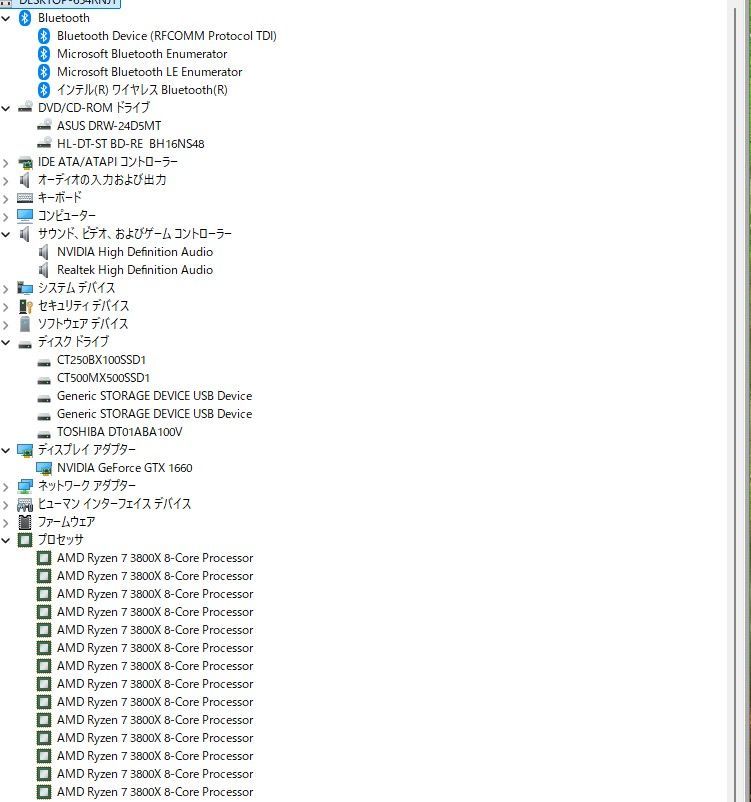Click the サウンド、ビデオ category speaker icon

pyautogui.click(x=24, y=234)
